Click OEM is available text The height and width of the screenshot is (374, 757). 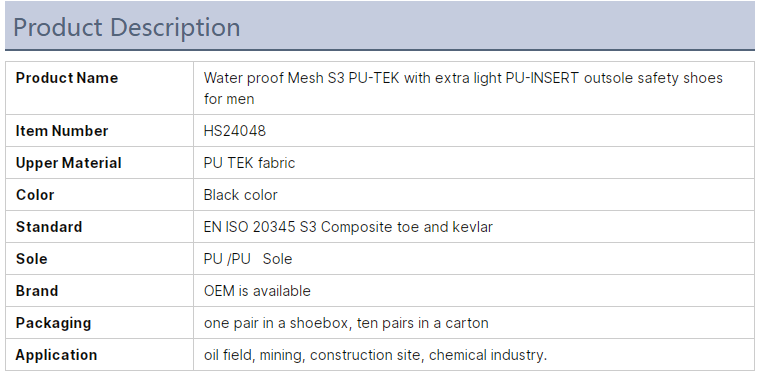257,291
